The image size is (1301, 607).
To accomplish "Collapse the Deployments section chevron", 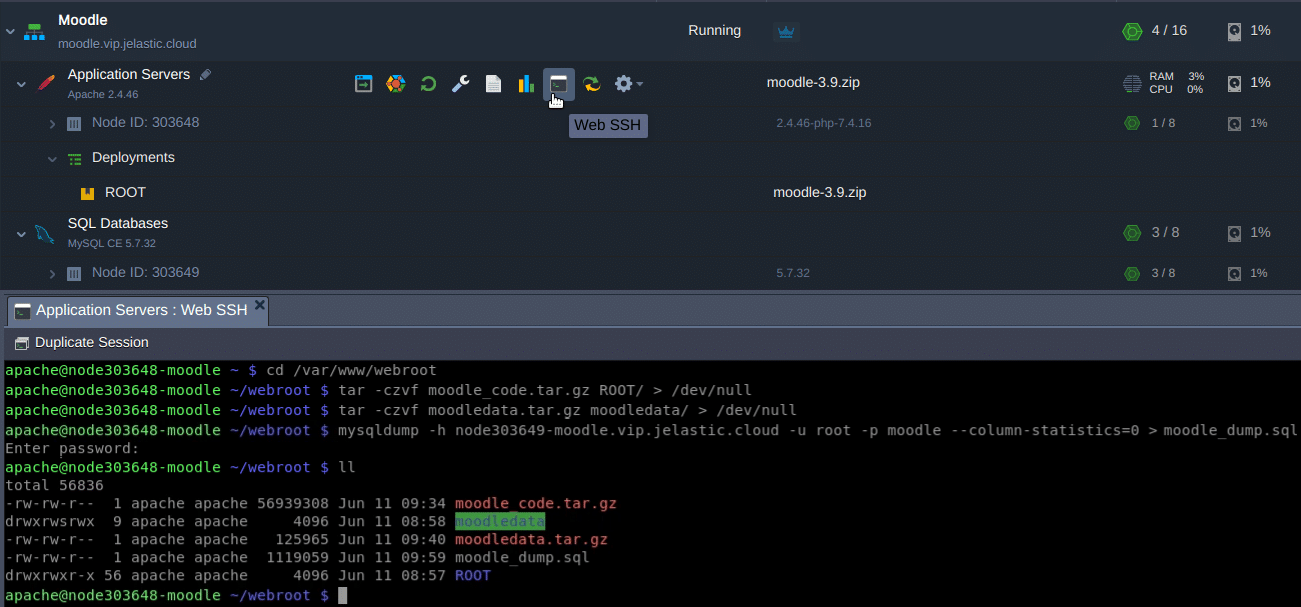I will pos(52,159).
